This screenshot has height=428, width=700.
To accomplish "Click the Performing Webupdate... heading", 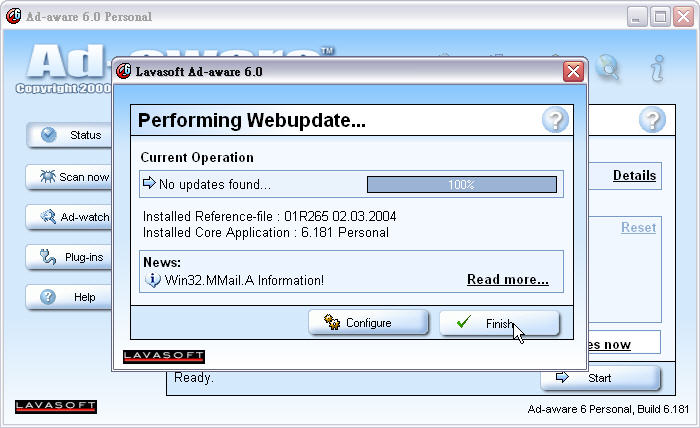I will click(252, 120).
